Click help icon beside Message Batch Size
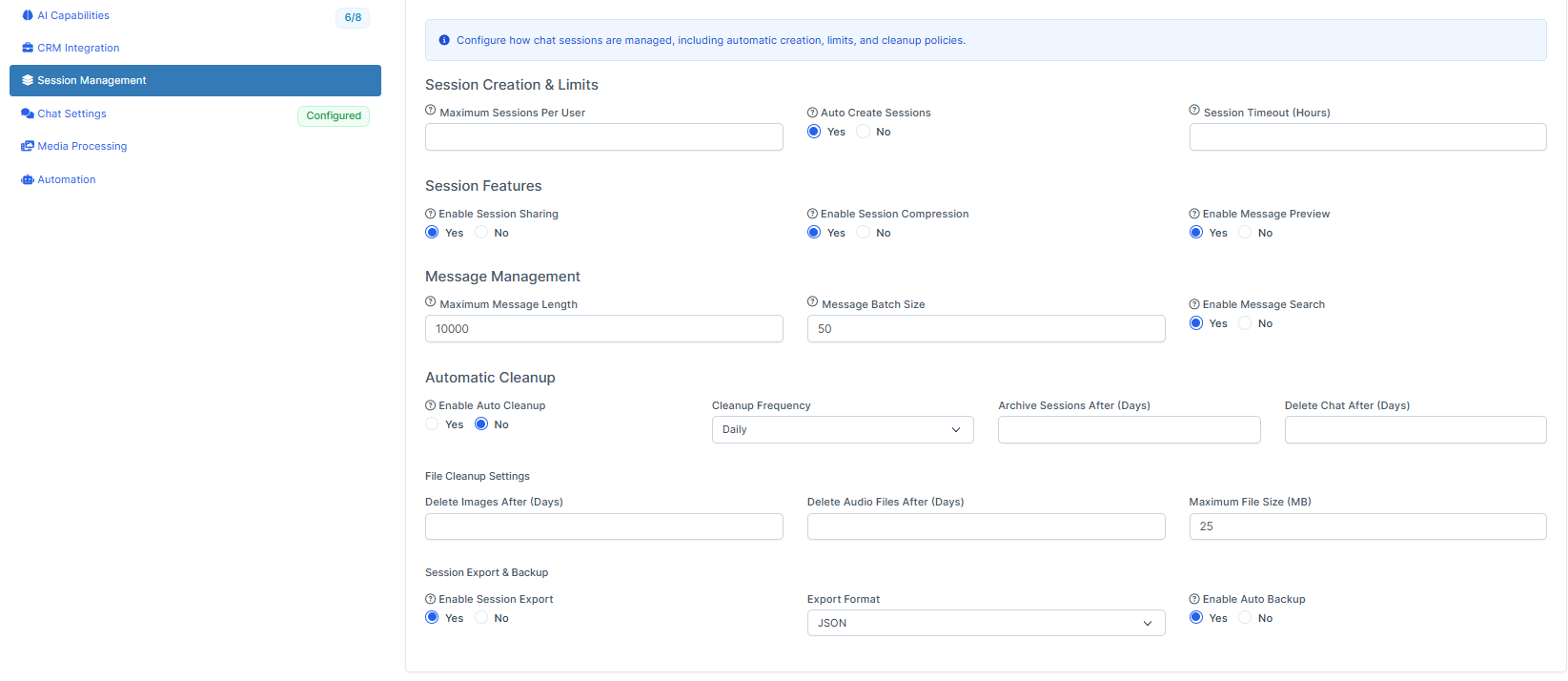 tap(812, 302)
